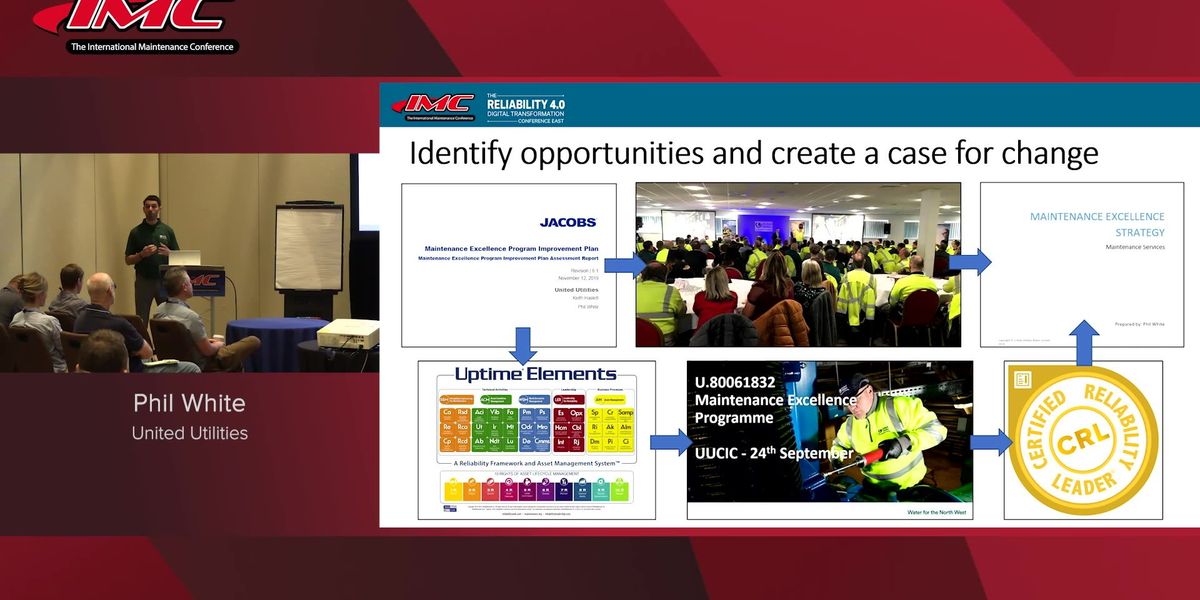Open the Maintenance Excellence Program Improvement Plan document
1200x600 pixels.
pyautogui.click(x=508, y=262)
